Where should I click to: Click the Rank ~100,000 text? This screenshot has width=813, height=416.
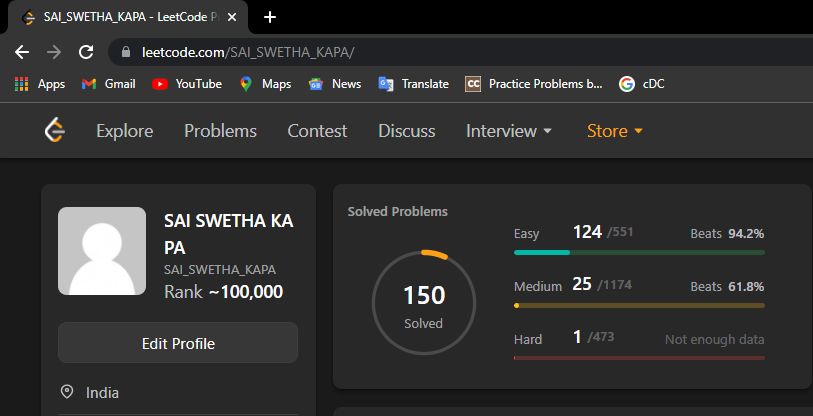coord(223,292)
